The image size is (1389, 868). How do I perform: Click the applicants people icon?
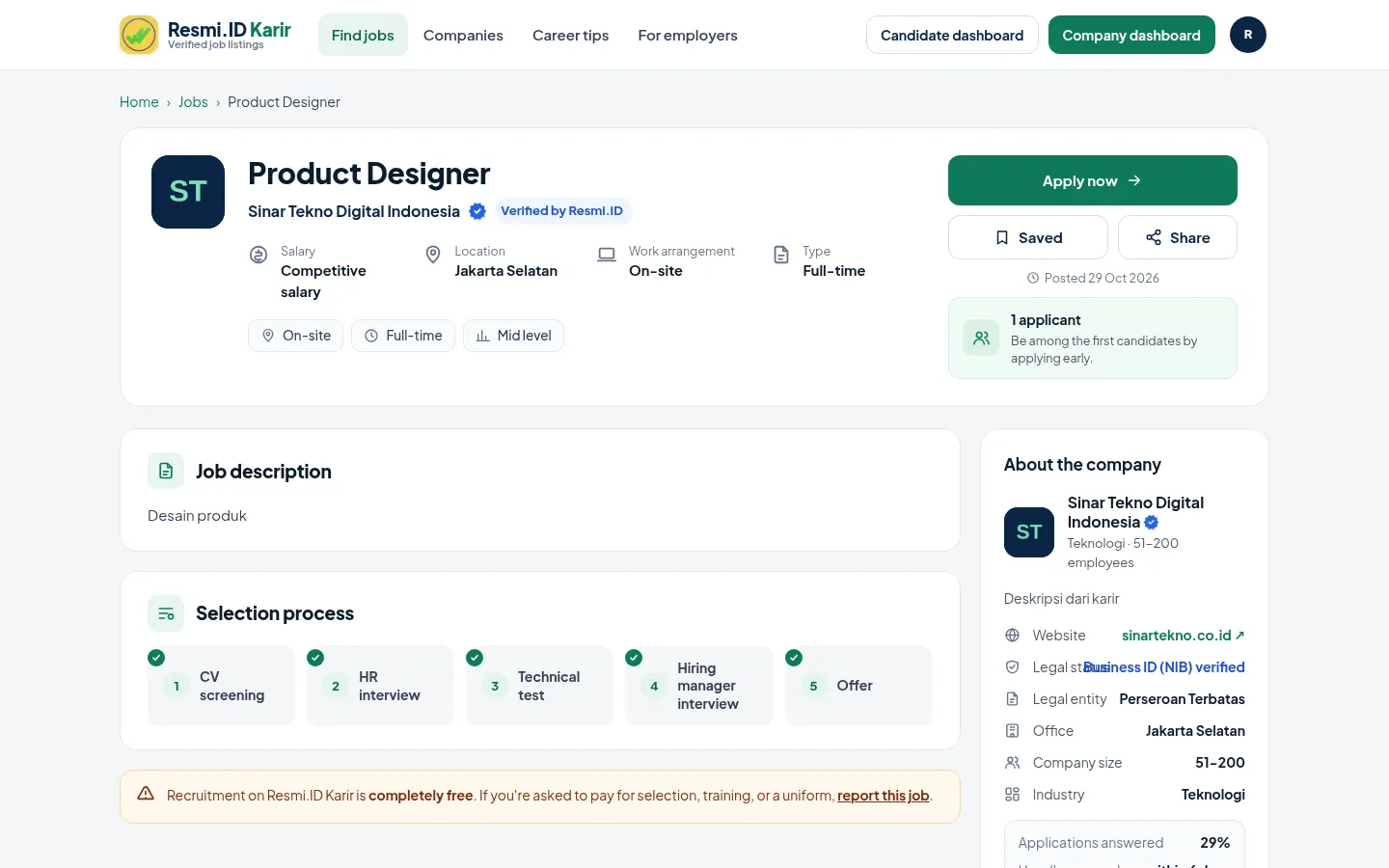pos(981,339)
